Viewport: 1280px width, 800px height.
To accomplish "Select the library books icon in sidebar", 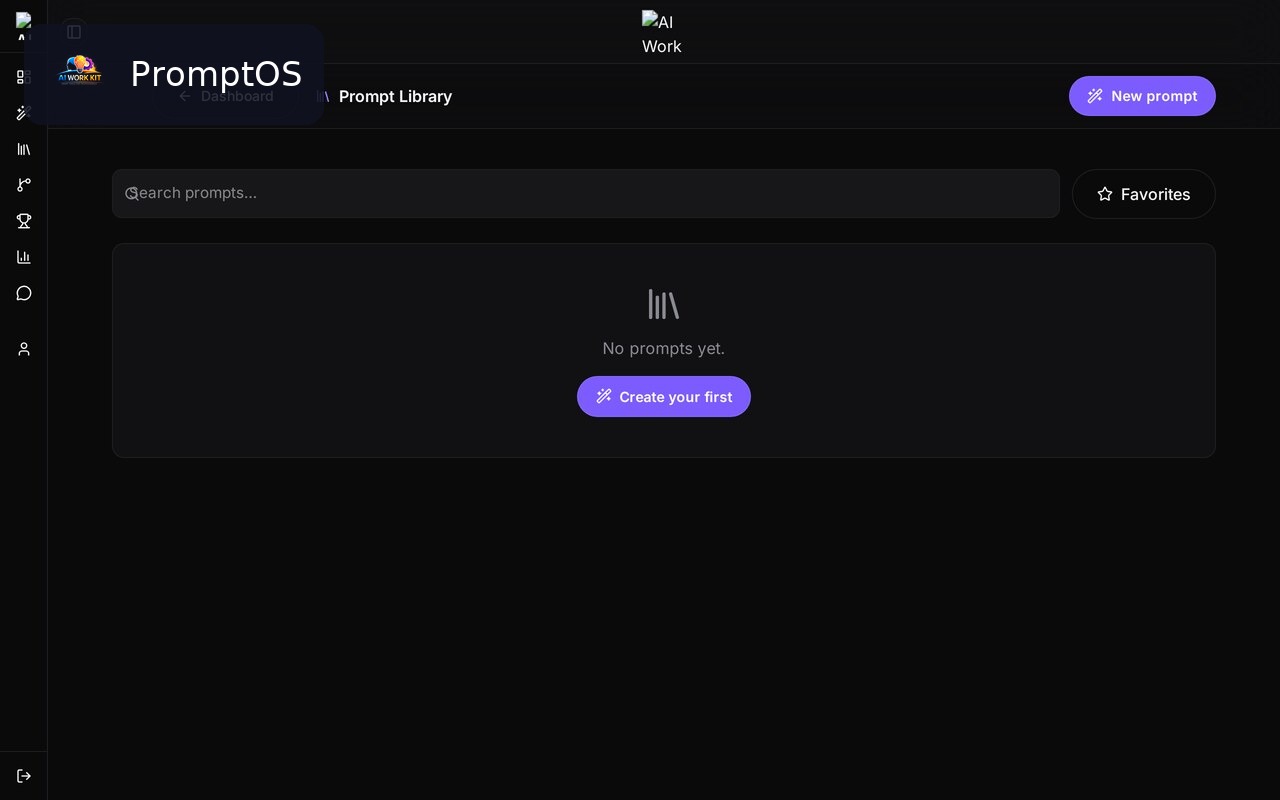I will coord(23,149).
